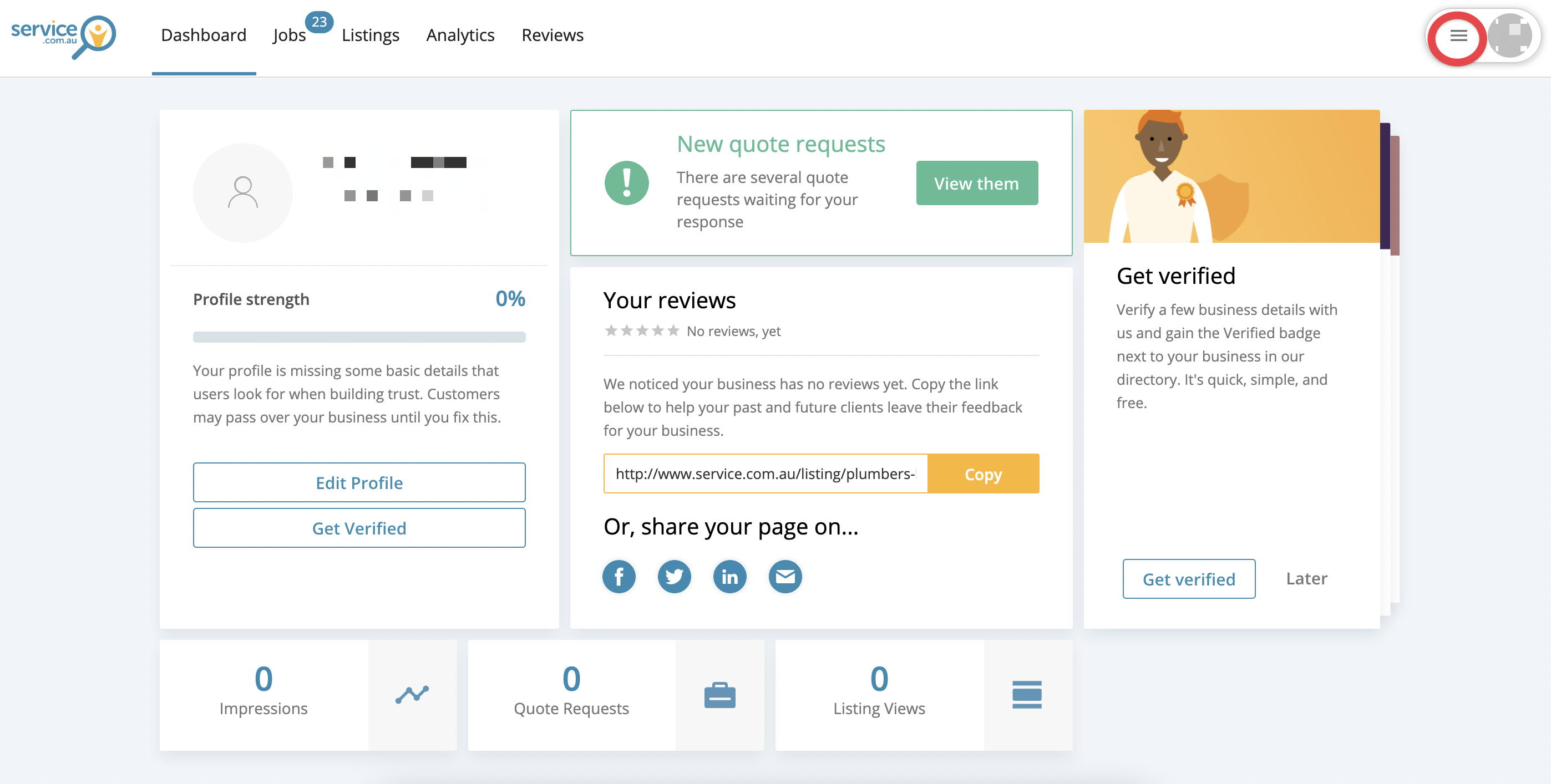Click the Quote Requests briefcase icon

[719, 694]
